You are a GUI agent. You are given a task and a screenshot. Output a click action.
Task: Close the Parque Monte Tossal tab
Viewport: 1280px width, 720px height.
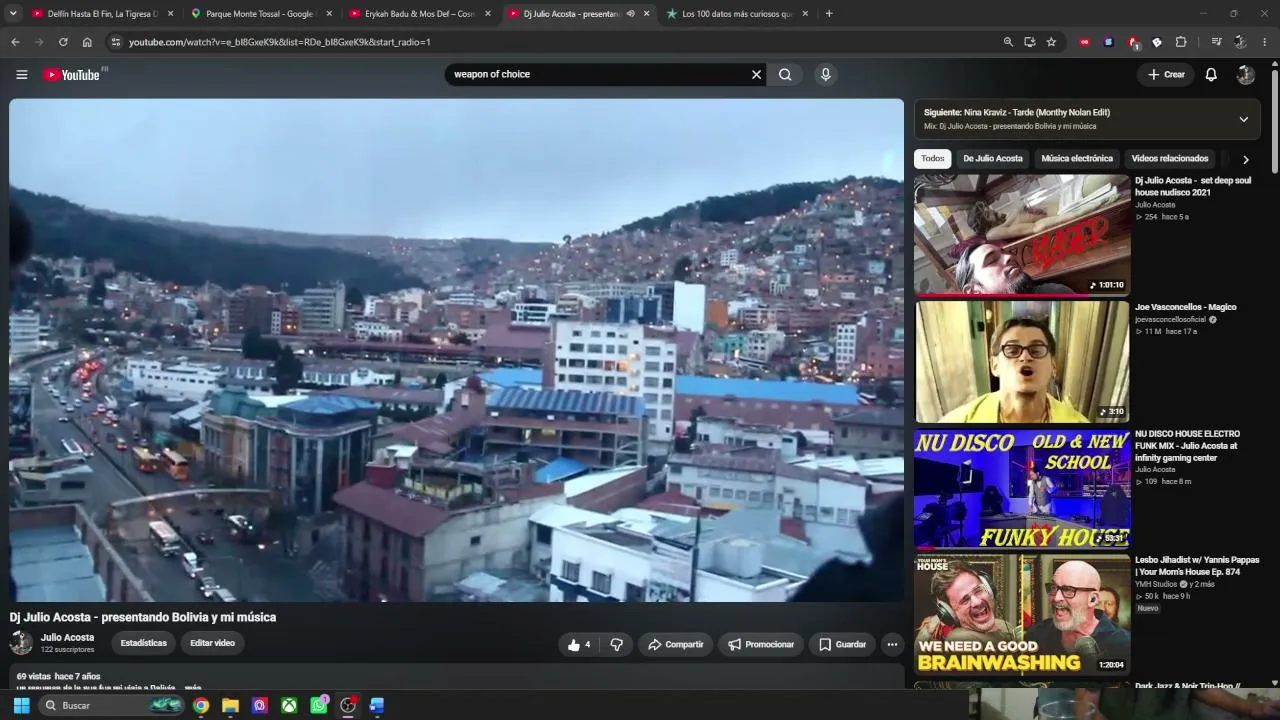coord(329,14)
